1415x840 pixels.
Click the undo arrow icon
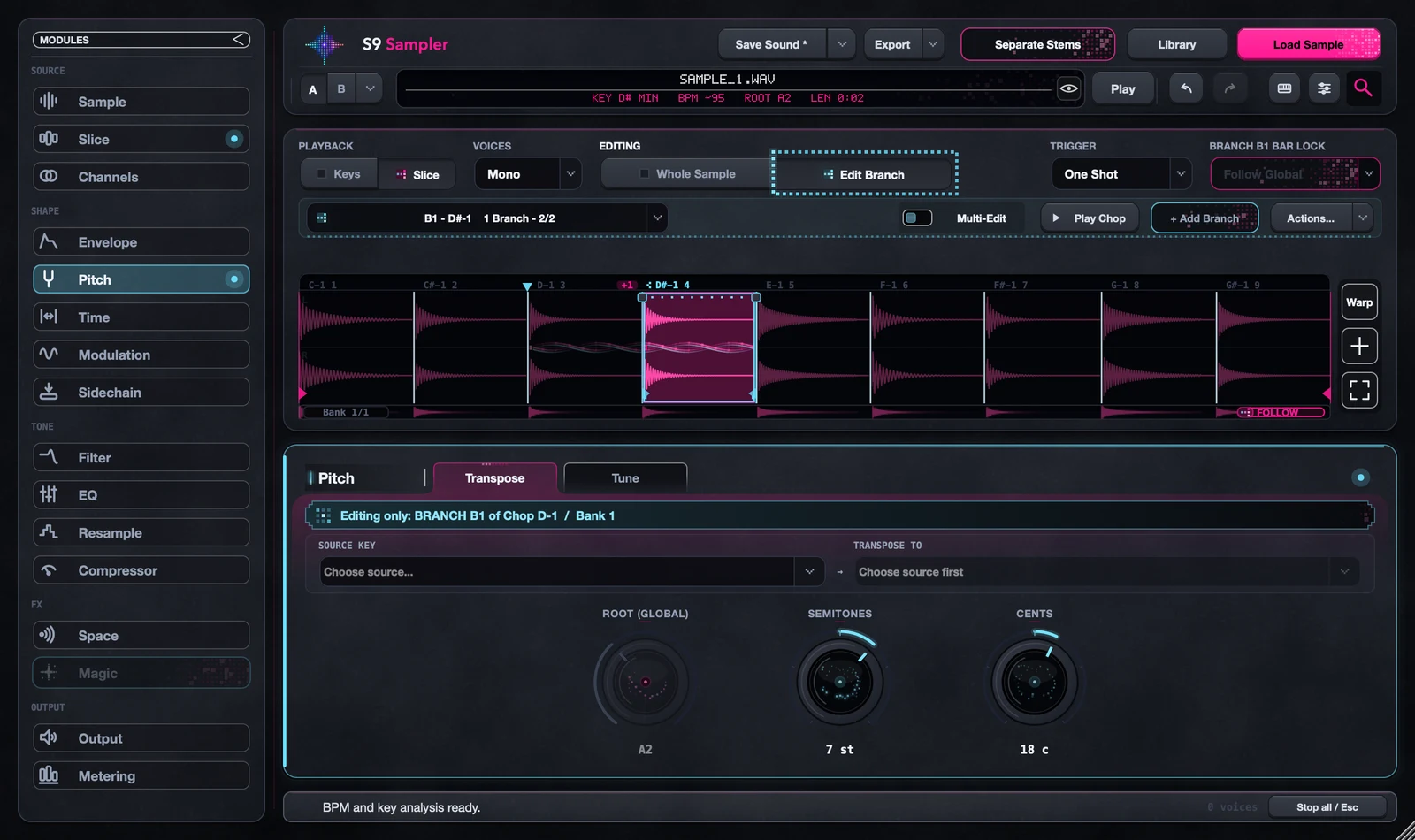tap(1186, 88)
